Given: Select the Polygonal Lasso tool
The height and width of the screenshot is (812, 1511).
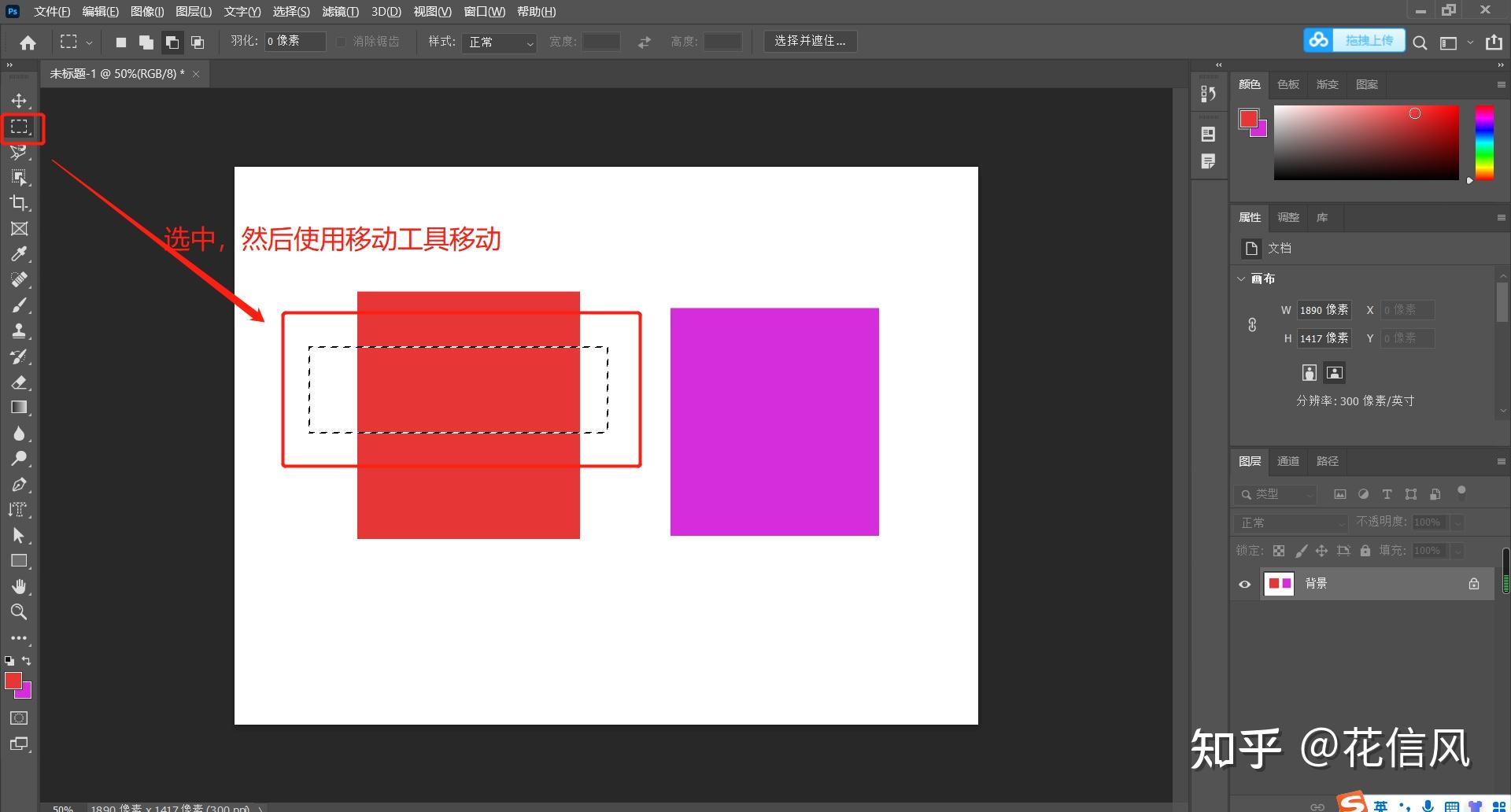Looking at the screenshot, I should pos(19,152).
